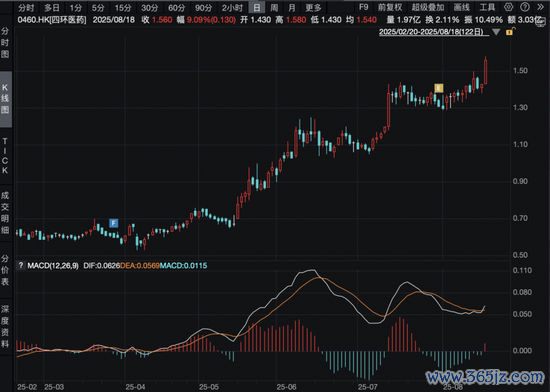Select the 15分 interval tab
Viewport: 550px width, 392px height.
point(123,7)
